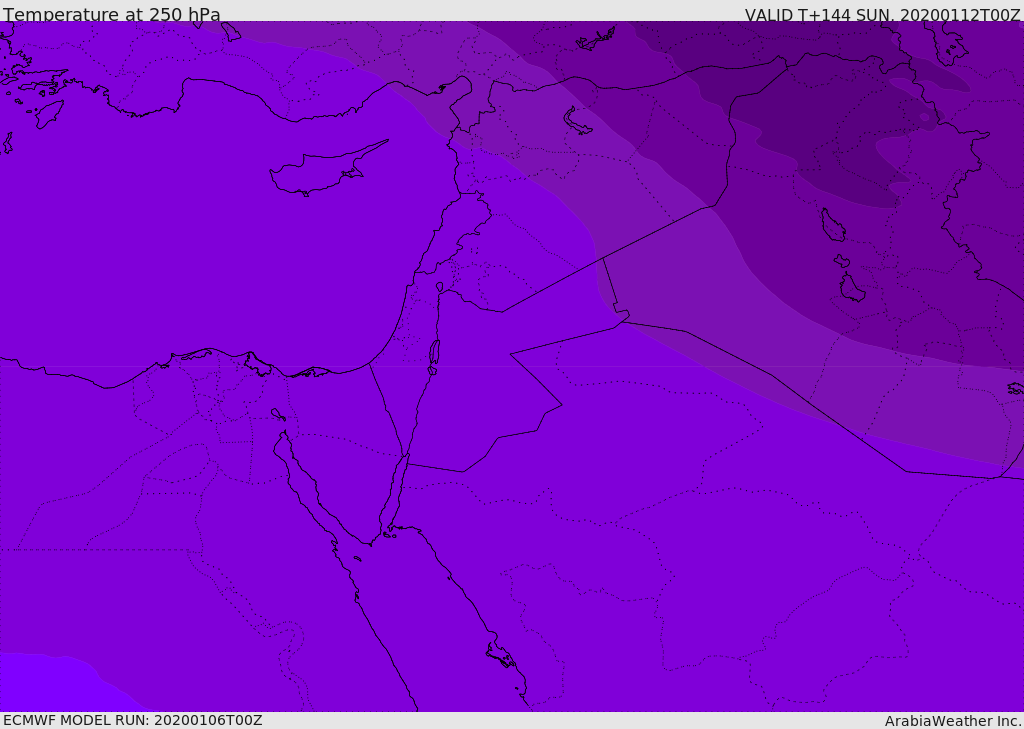Click the 'VALID T+144 SUN. 20200112T00Z' label
Image resolution: width=1024 pixels, height=729 pixels.
point(883,15)
